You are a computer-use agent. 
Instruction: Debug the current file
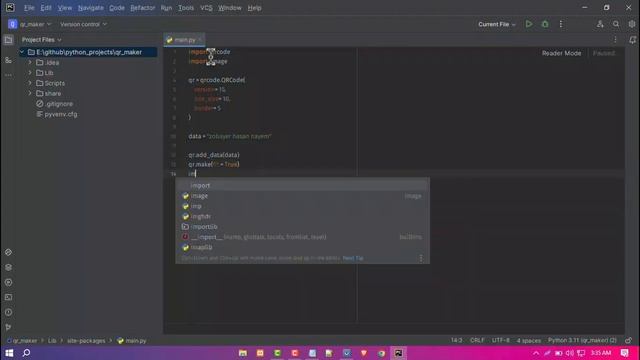(x=545, y=24)
